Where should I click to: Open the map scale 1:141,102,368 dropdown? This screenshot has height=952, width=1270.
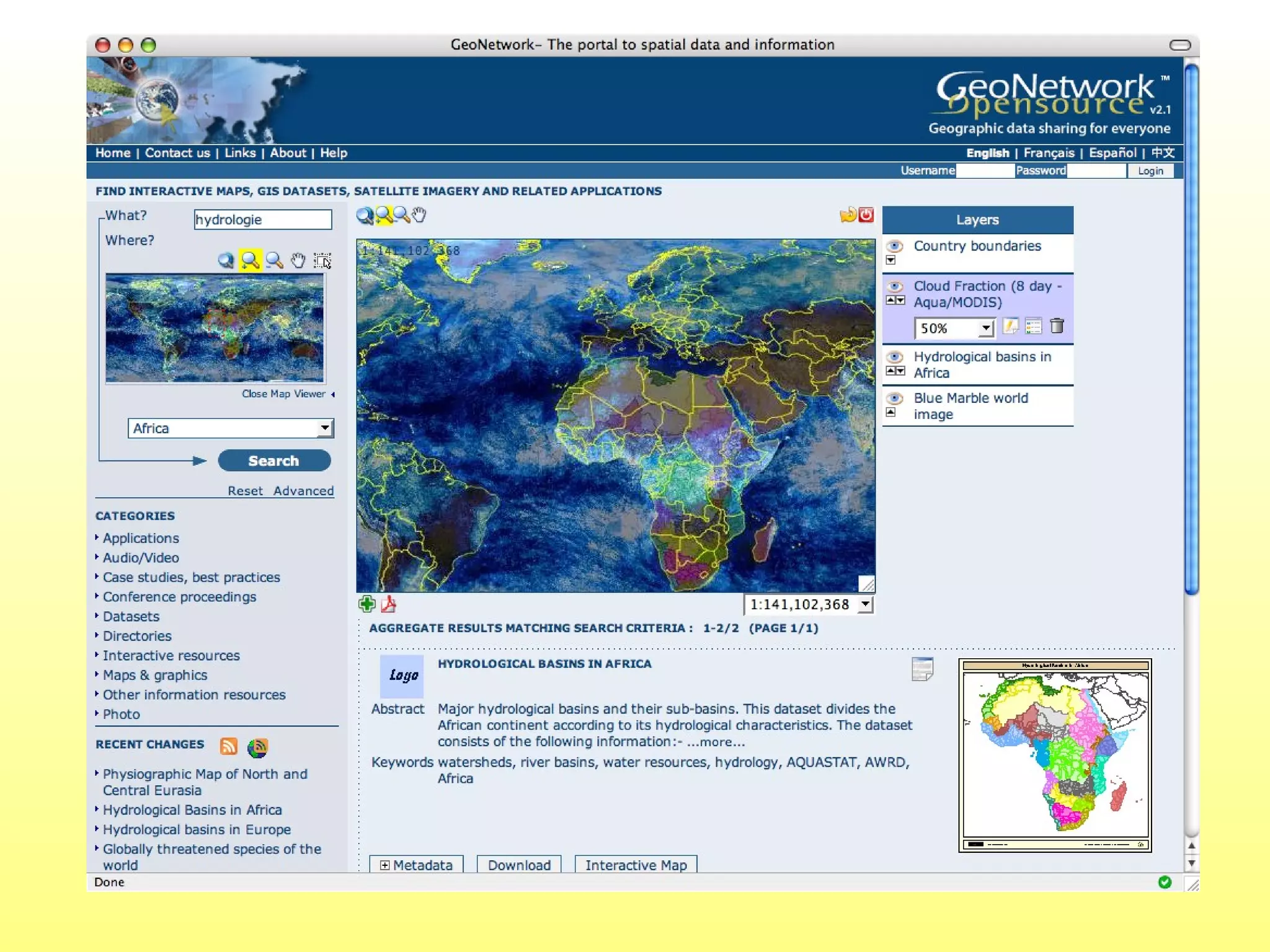point(866,604)
